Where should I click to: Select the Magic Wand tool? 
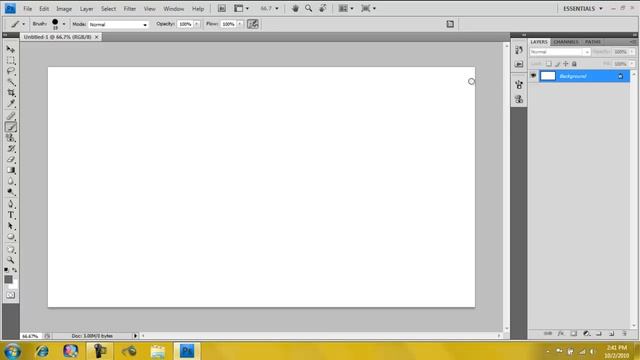click(11, 82)
